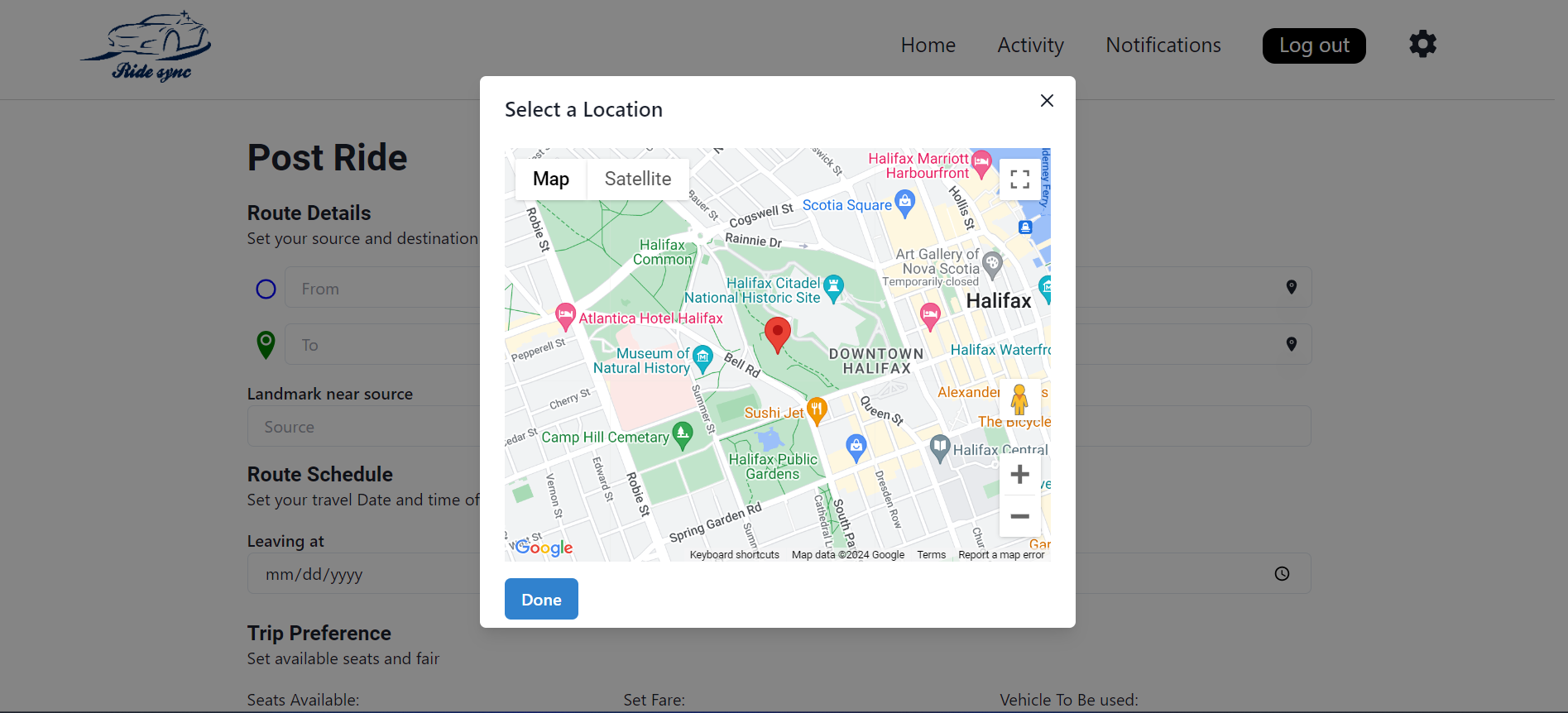Open the settings gear icon
The height and width of the screenshot is (713, 1568).
(x=1422, y=44)
